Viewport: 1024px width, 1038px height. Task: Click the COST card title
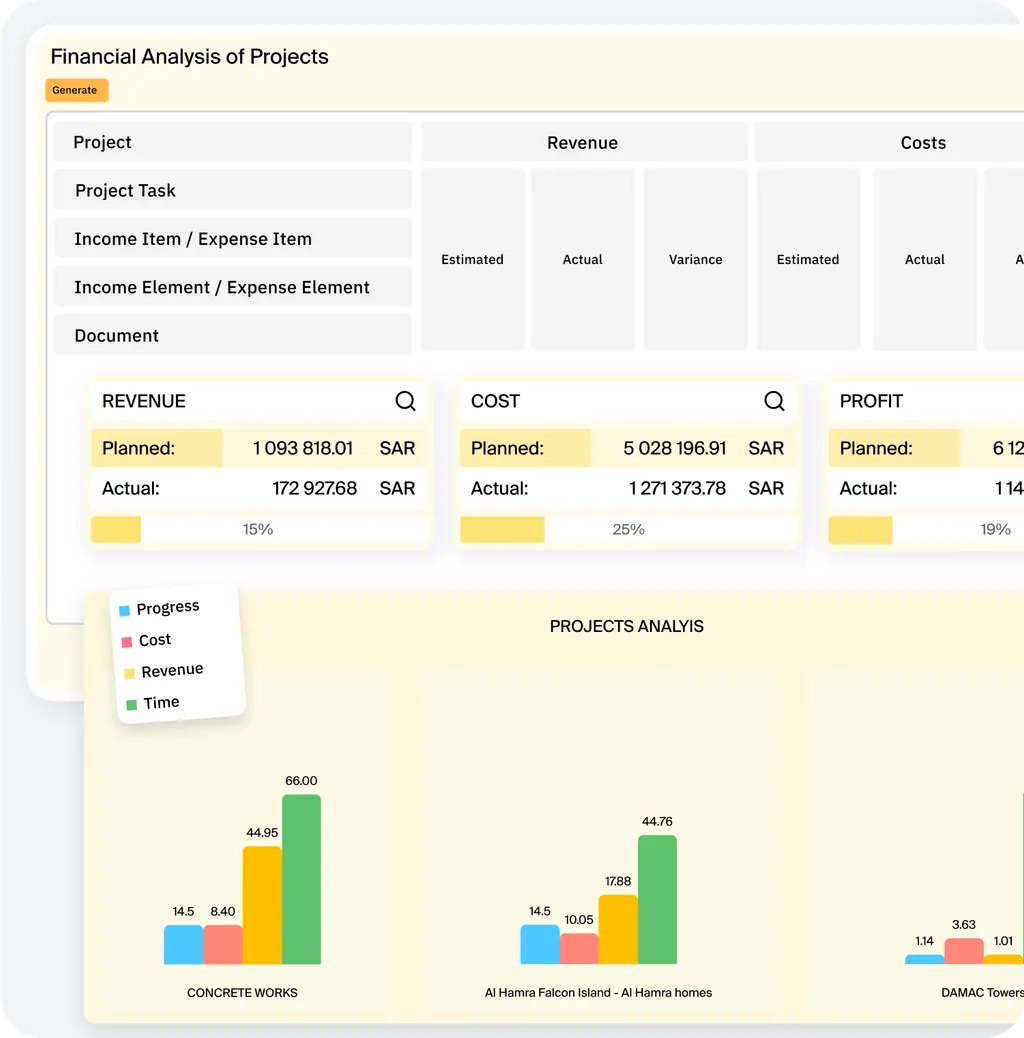pyautogui.click(x=495, y=401)
